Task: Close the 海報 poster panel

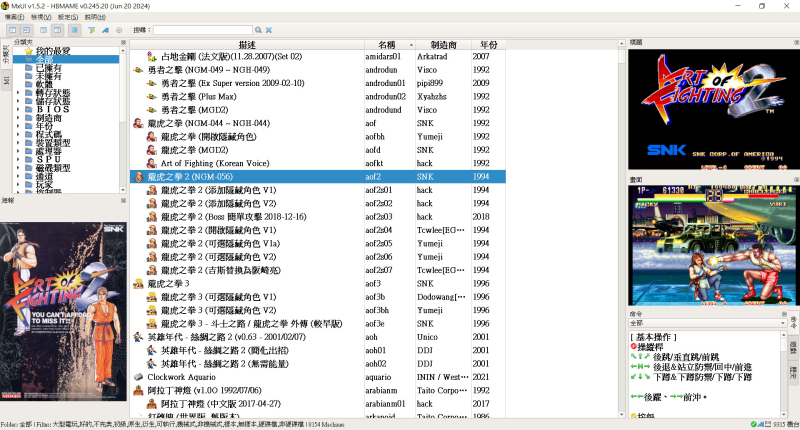Action: point(123,201)
